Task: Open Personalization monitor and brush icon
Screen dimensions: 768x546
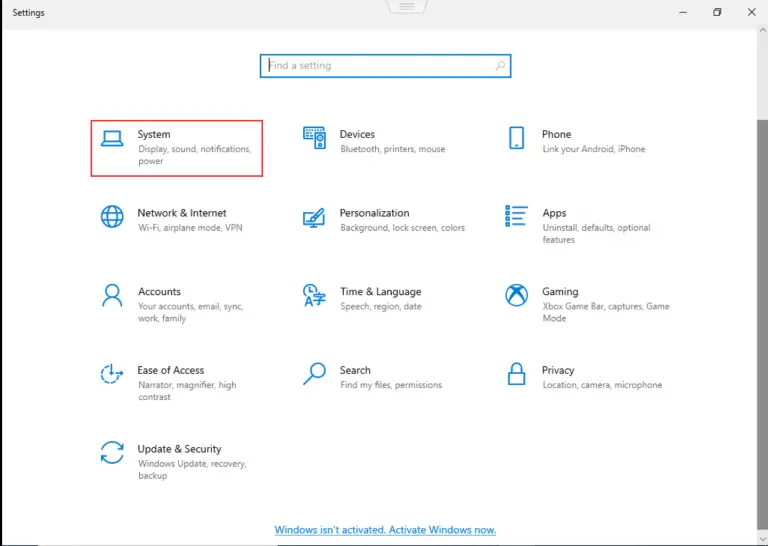Action: [314, 217]
